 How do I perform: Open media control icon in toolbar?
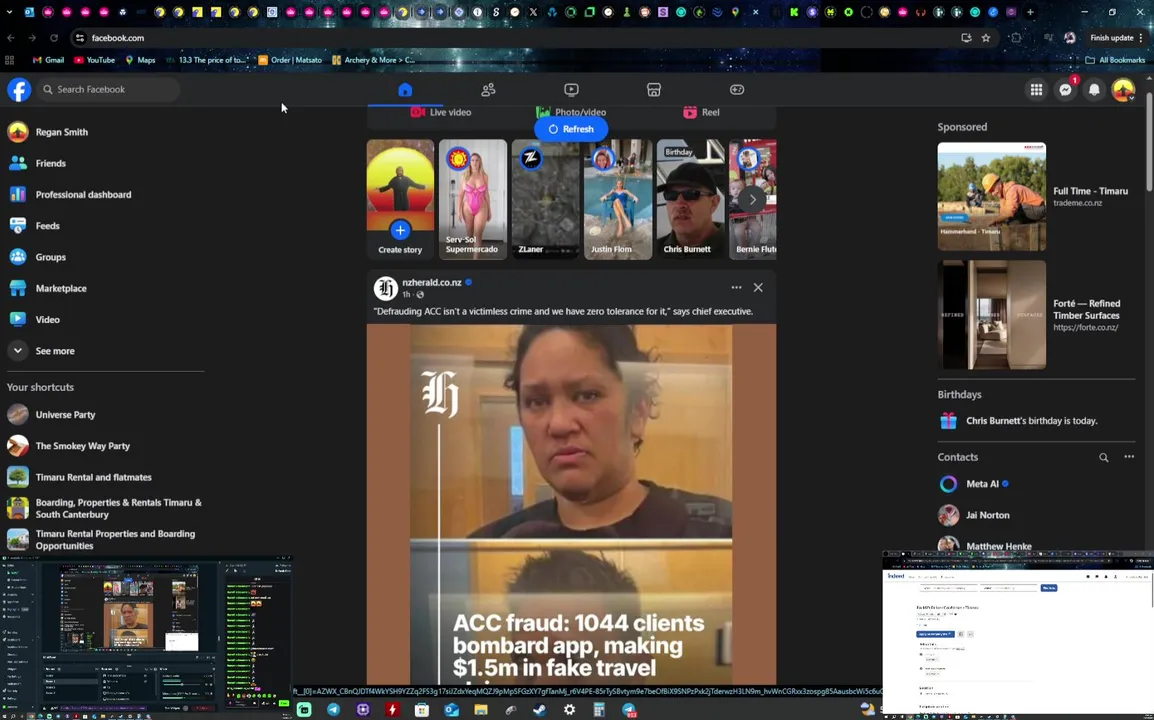coord(1048,38)
